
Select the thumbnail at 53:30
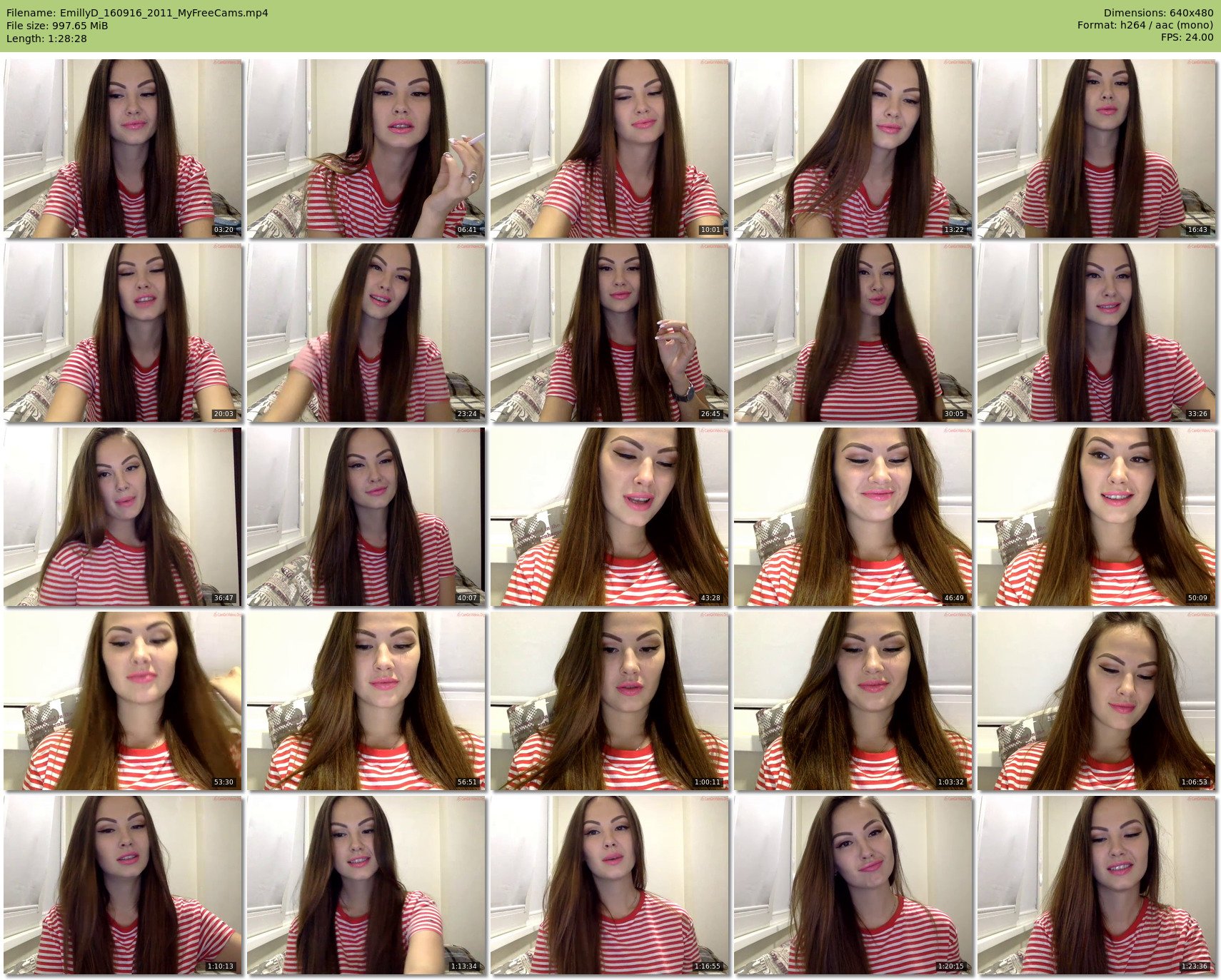coord(123,701)
